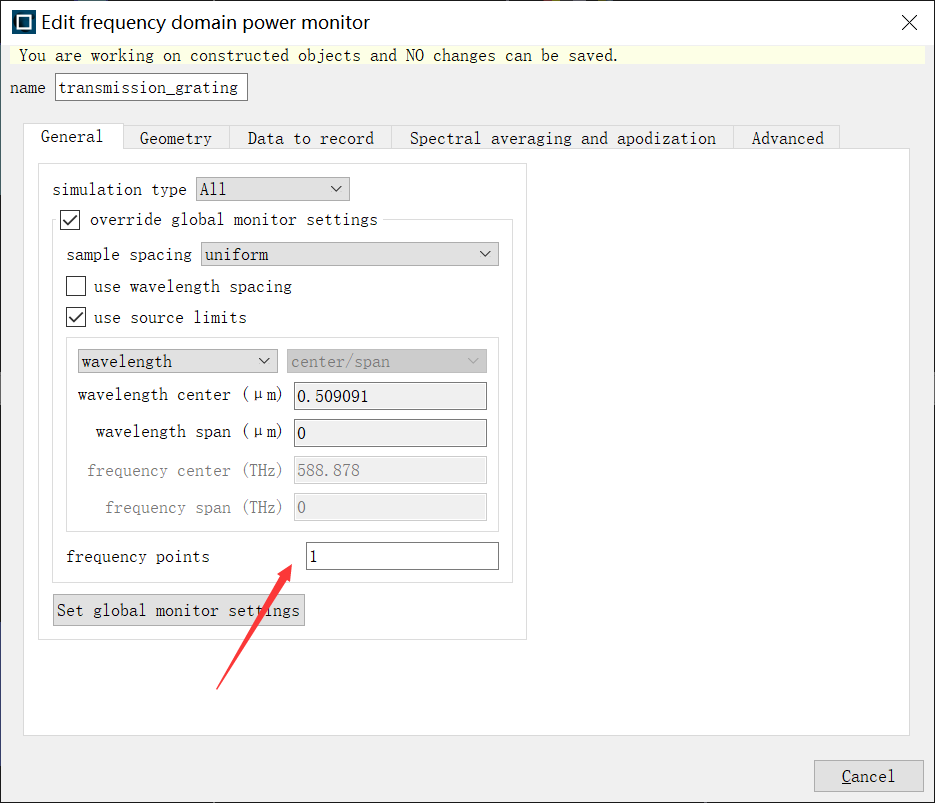
Task: Click the frequency span field
Action: click(390, 507)
